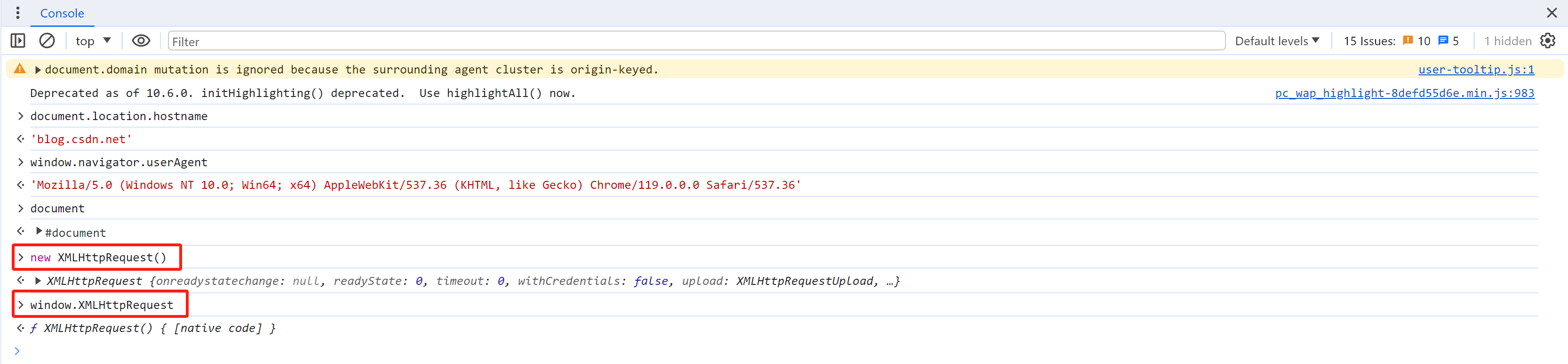Select the deprecated initHighlighting() message text
Viewport: 1568px width, 364px height.
click(x=302, y=93)
